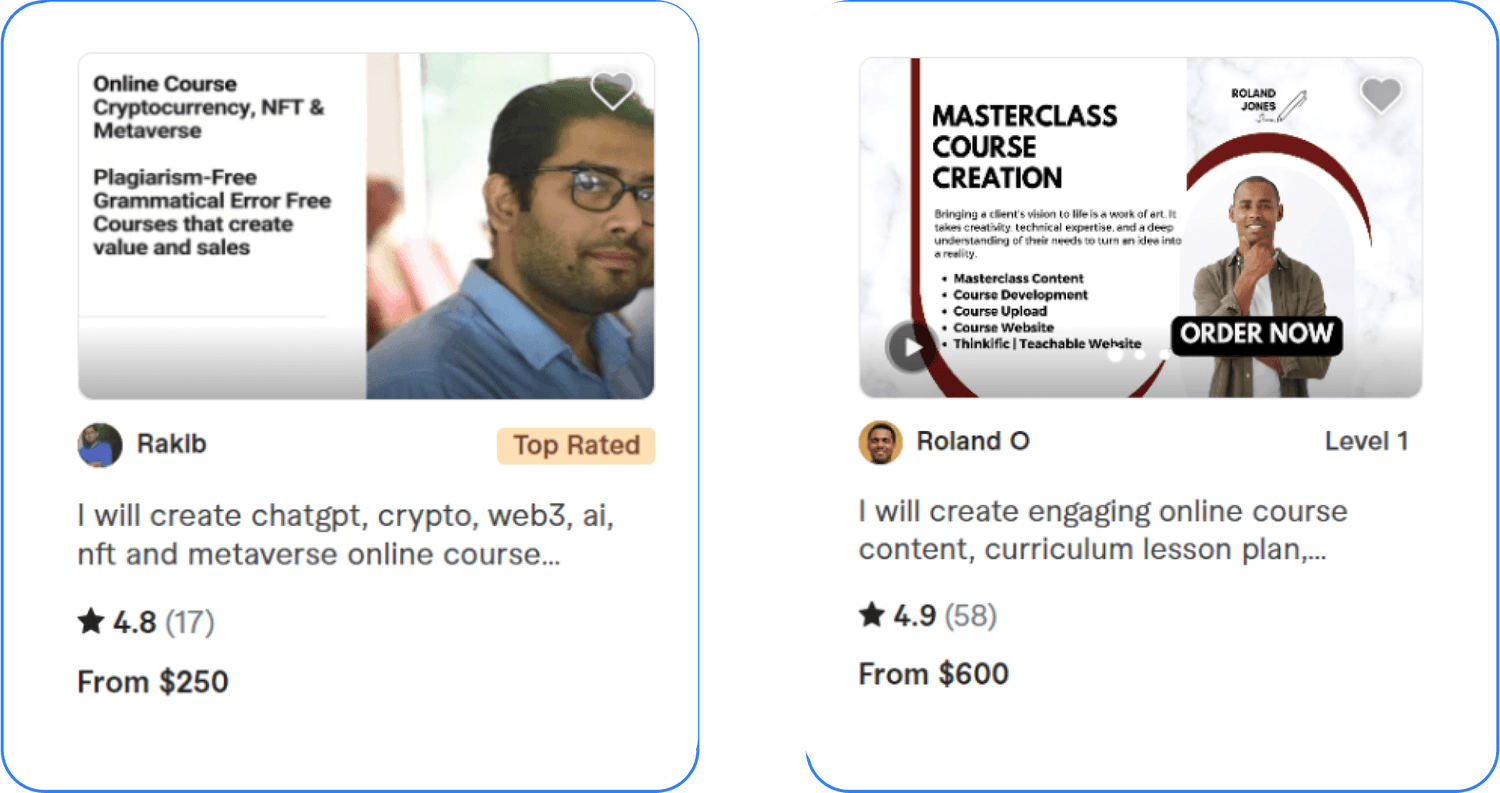The width and height of the screenshot is (1500, 793).
Task: Select the first carousel dot on Roland's gig
Action: 1115,354
